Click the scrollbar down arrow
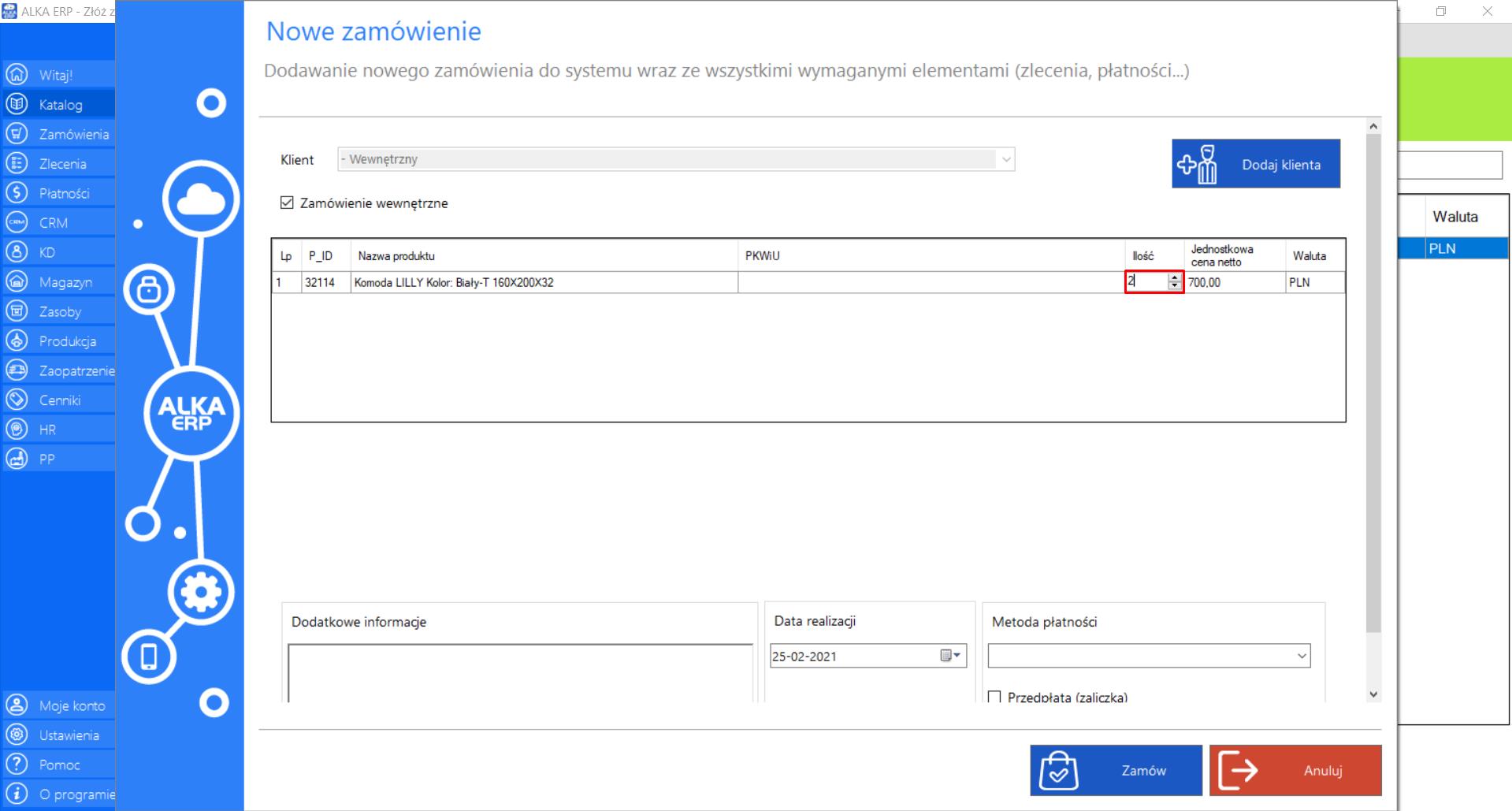The width and height of the screenshot is (1512, 811). (1373, 694)
